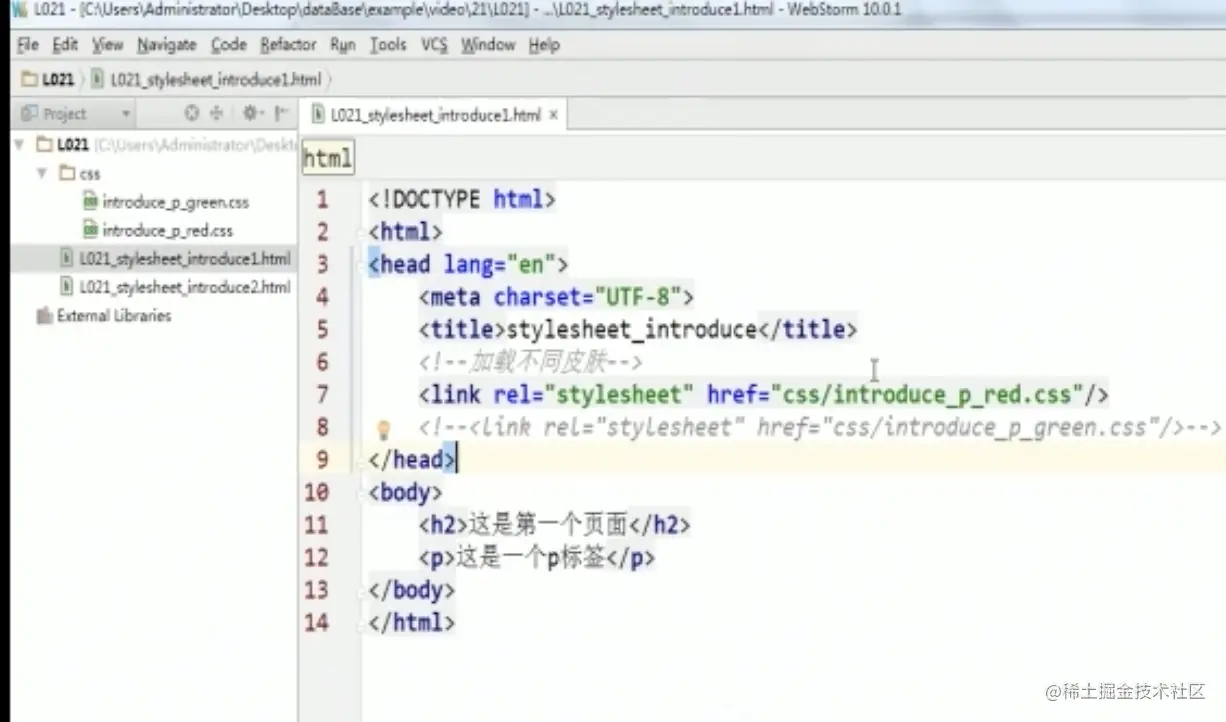Click Collapse All icon in Project panel
This screenshot has height=722, width=1226.
pyautogui.click(x=216, y=113)
